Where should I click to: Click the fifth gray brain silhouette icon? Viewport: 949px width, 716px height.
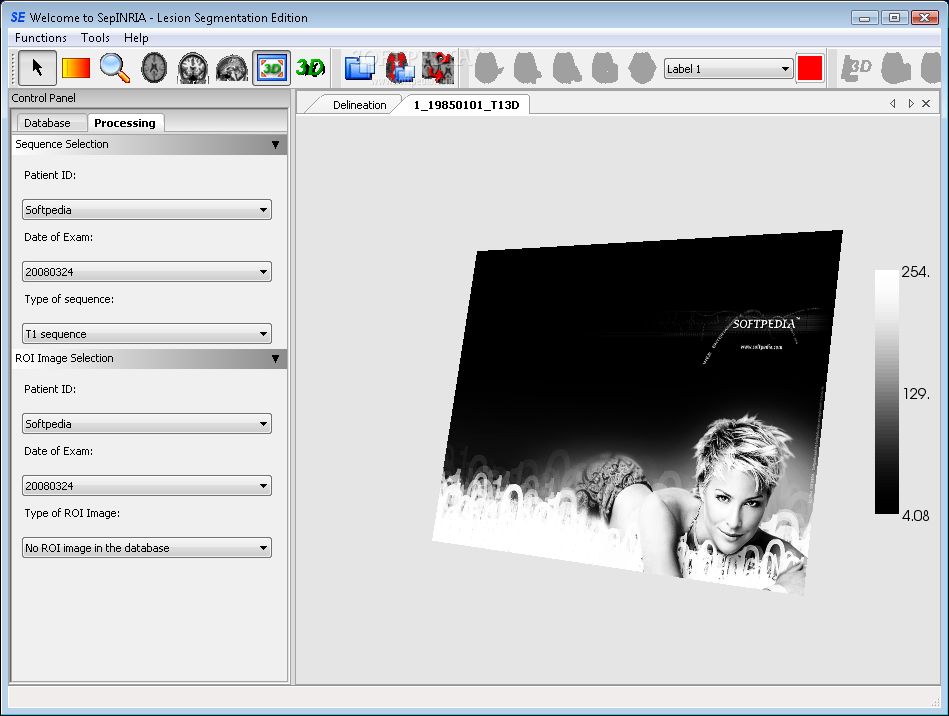643,68
